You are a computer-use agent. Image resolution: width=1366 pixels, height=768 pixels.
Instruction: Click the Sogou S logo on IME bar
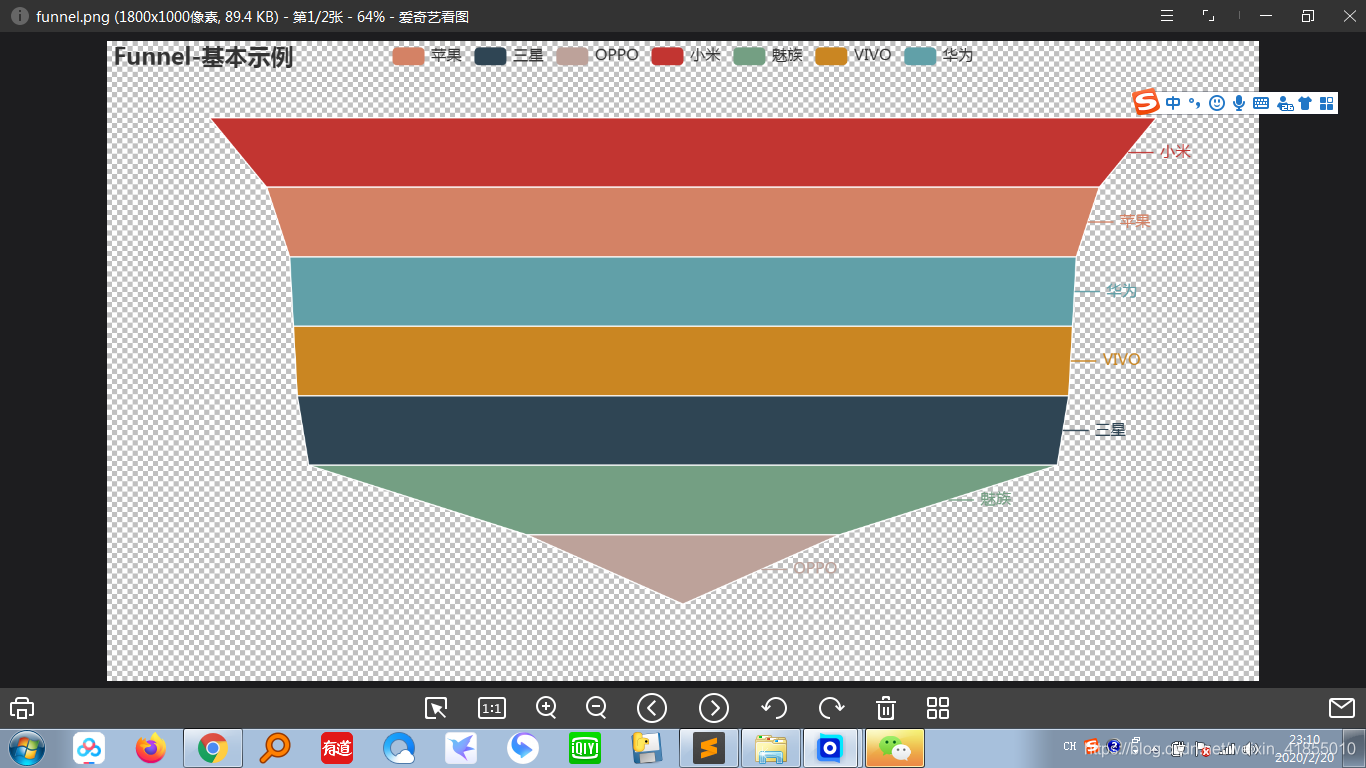pyautogui.click(x=1146, y=102)
